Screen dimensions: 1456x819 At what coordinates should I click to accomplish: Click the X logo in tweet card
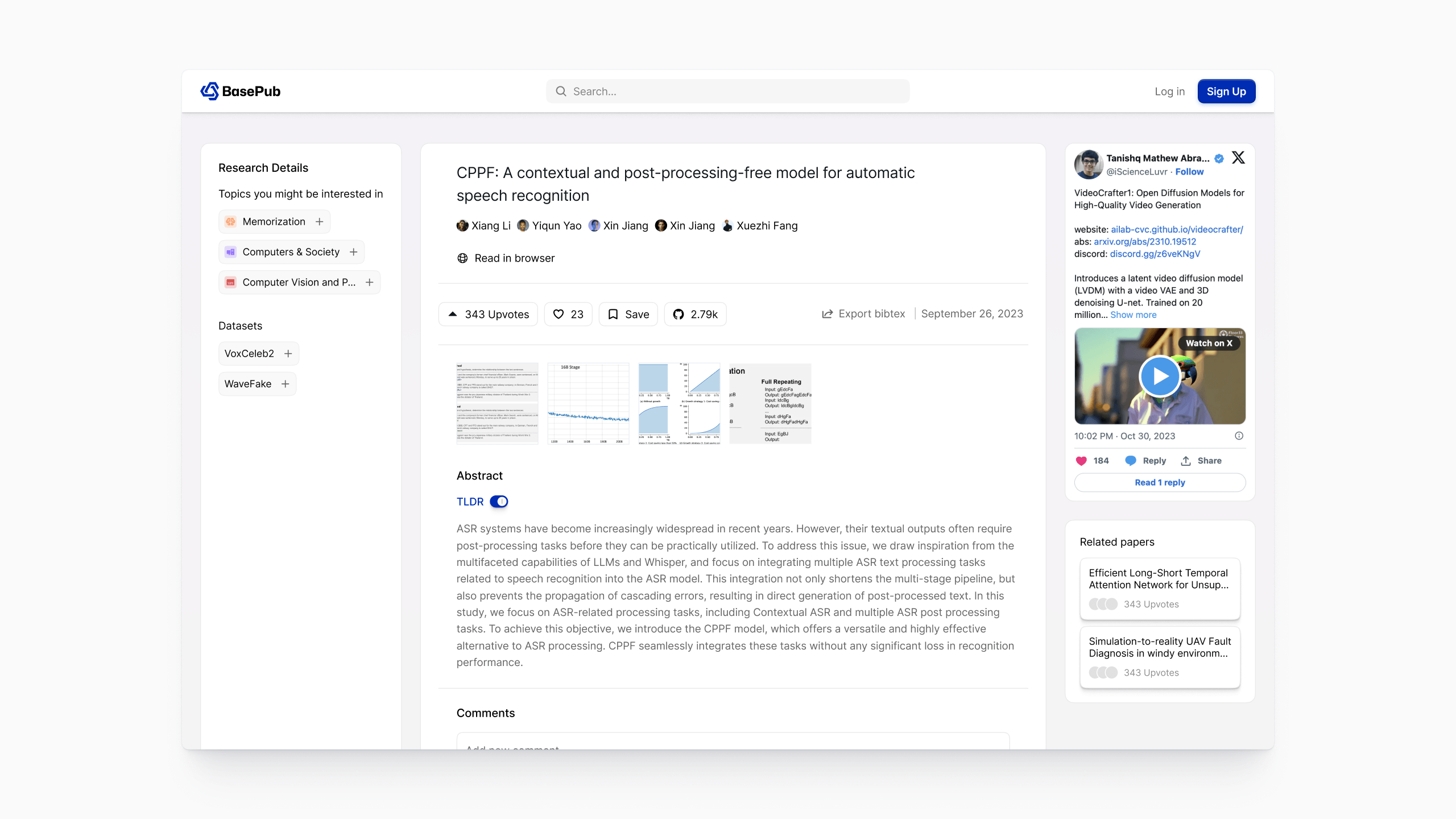pyautogui.click(x=1238, y=158)
